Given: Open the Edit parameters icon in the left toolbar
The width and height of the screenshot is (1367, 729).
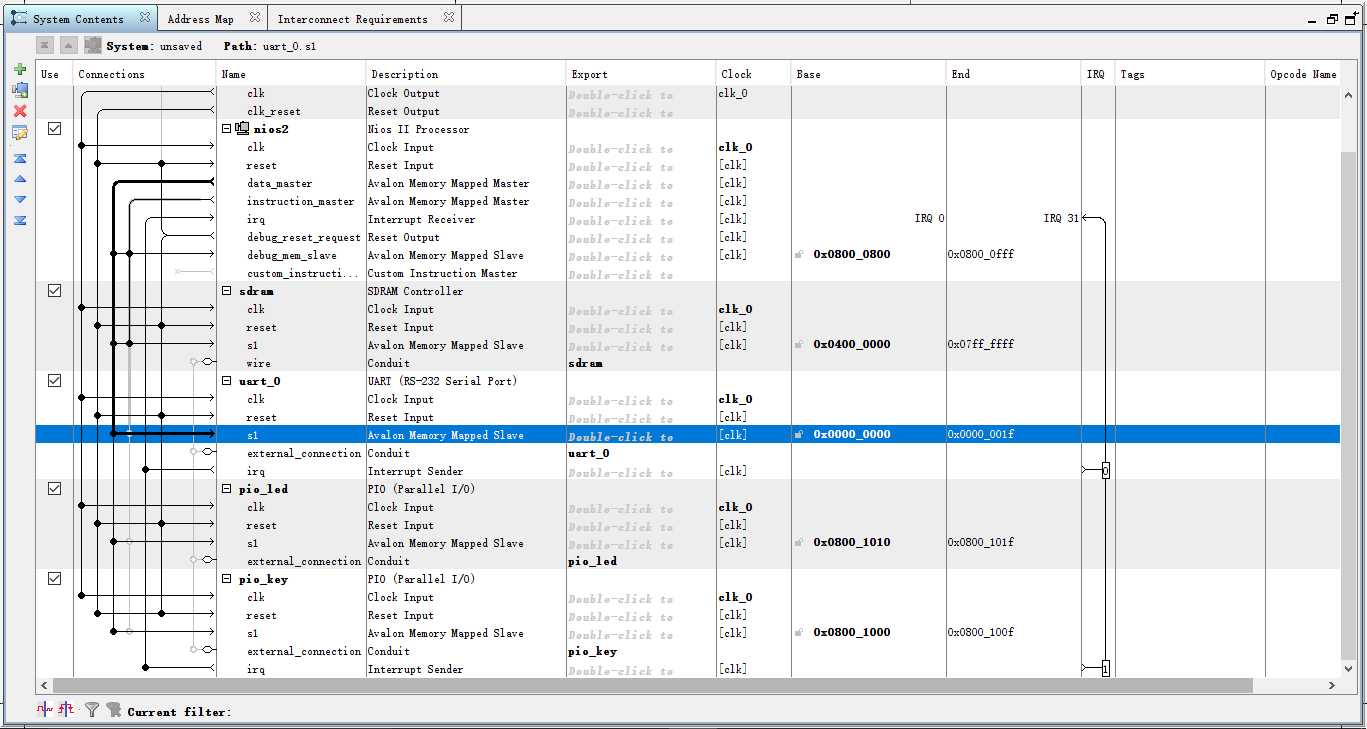Looking at the screenshot, I should click(x=20, y=133).
